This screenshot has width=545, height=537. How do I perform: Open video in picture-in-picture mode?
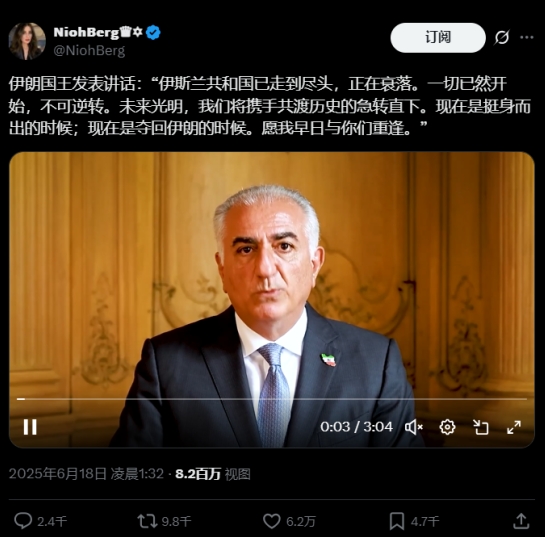pos(481,427)
